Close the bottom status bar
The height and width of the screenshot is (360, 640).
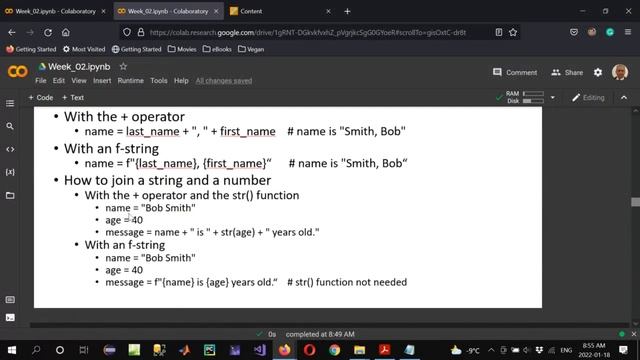point(633,334)
